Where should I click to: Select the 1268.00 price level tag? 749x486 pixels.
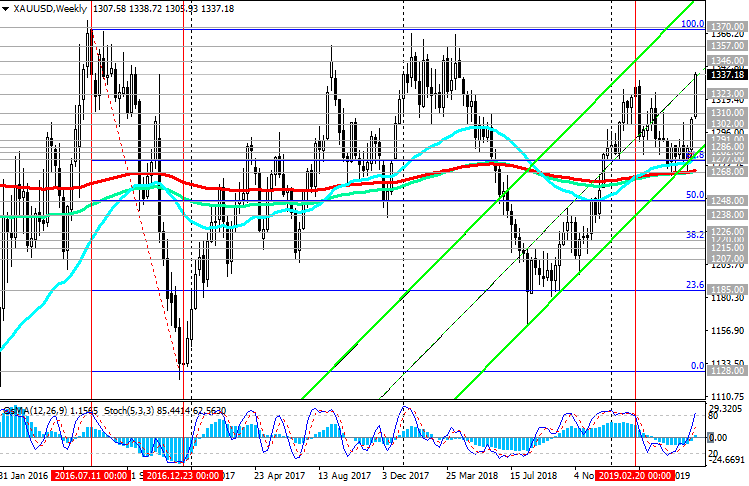point(725,171)
